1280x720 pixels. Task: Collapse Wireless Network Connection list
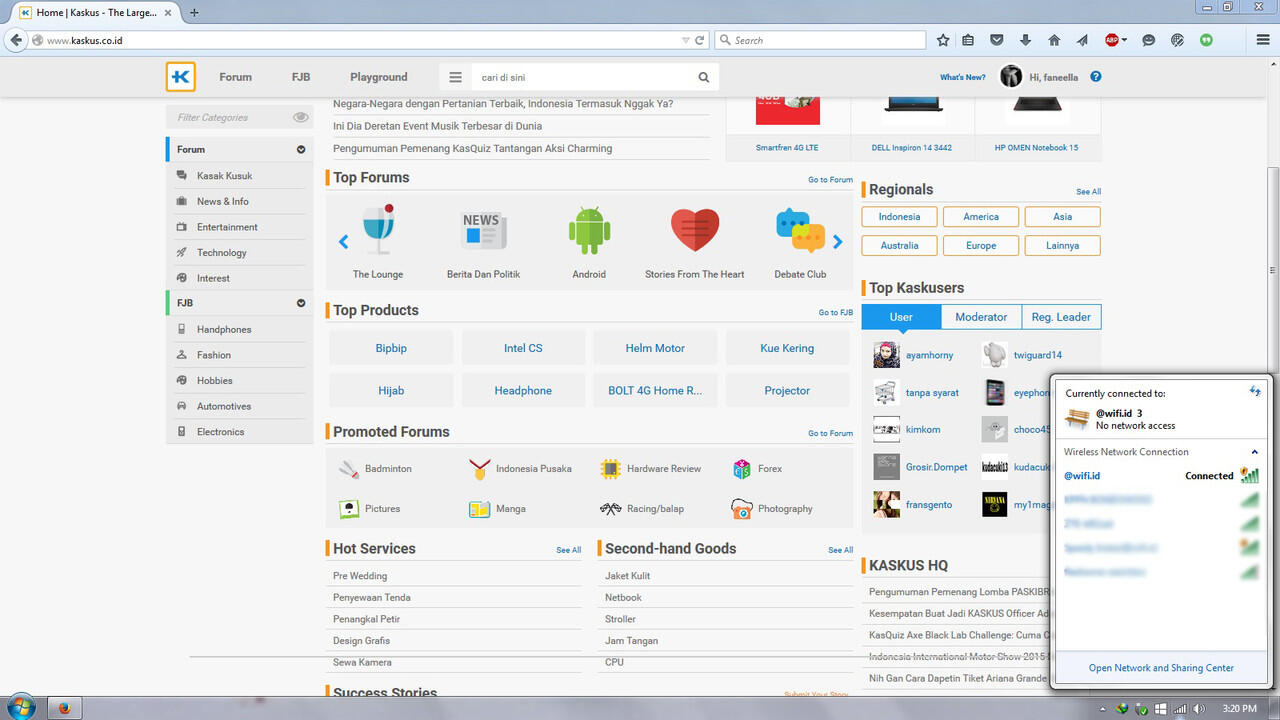1254,452
